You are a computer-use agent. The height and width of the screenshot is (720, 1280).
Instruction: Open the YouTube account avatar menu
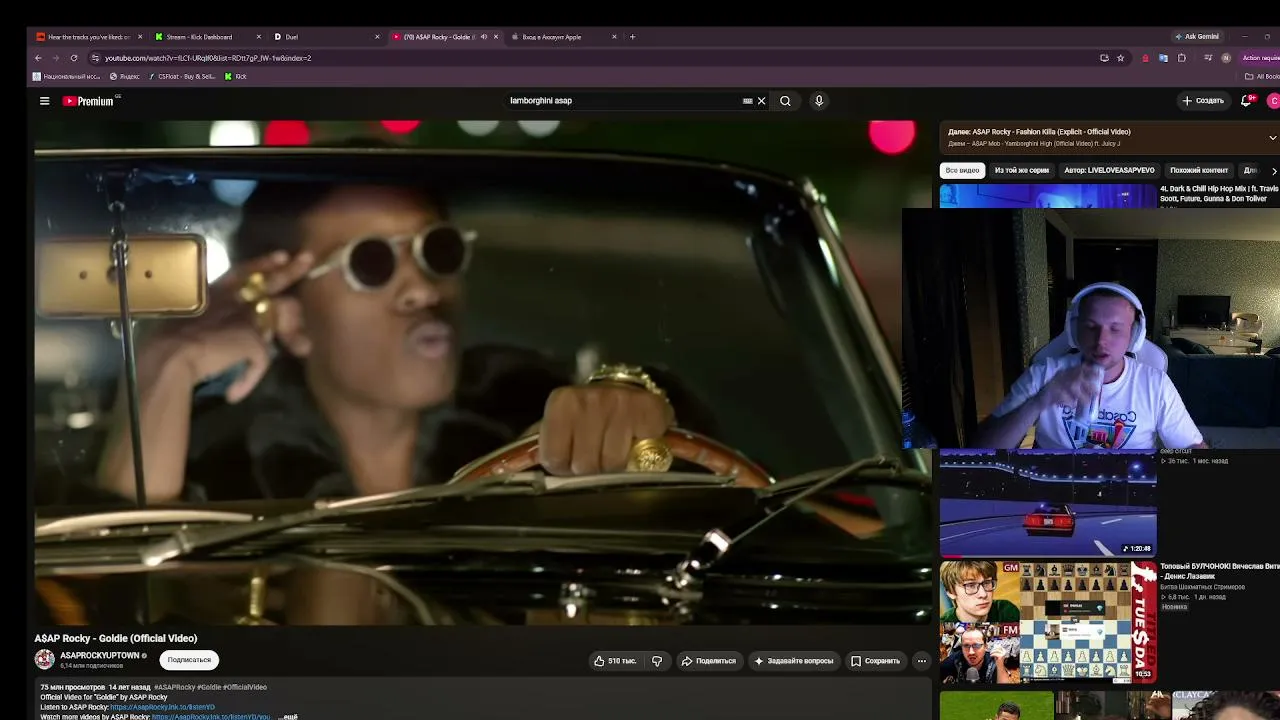pos(1273,101)
